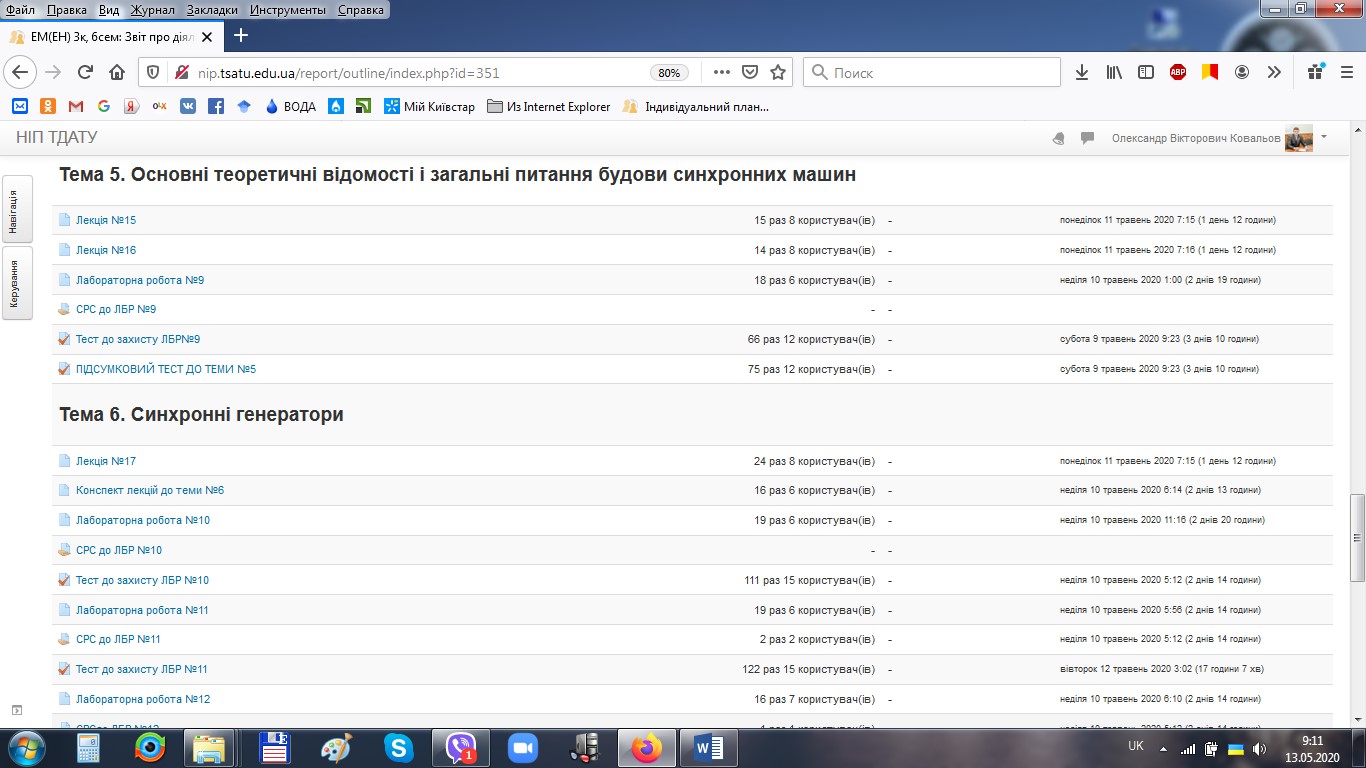This screenshot has height=768, width=1366.
Task: Toggle the Firefox sidebar
Action: (x=1146, y=72)
